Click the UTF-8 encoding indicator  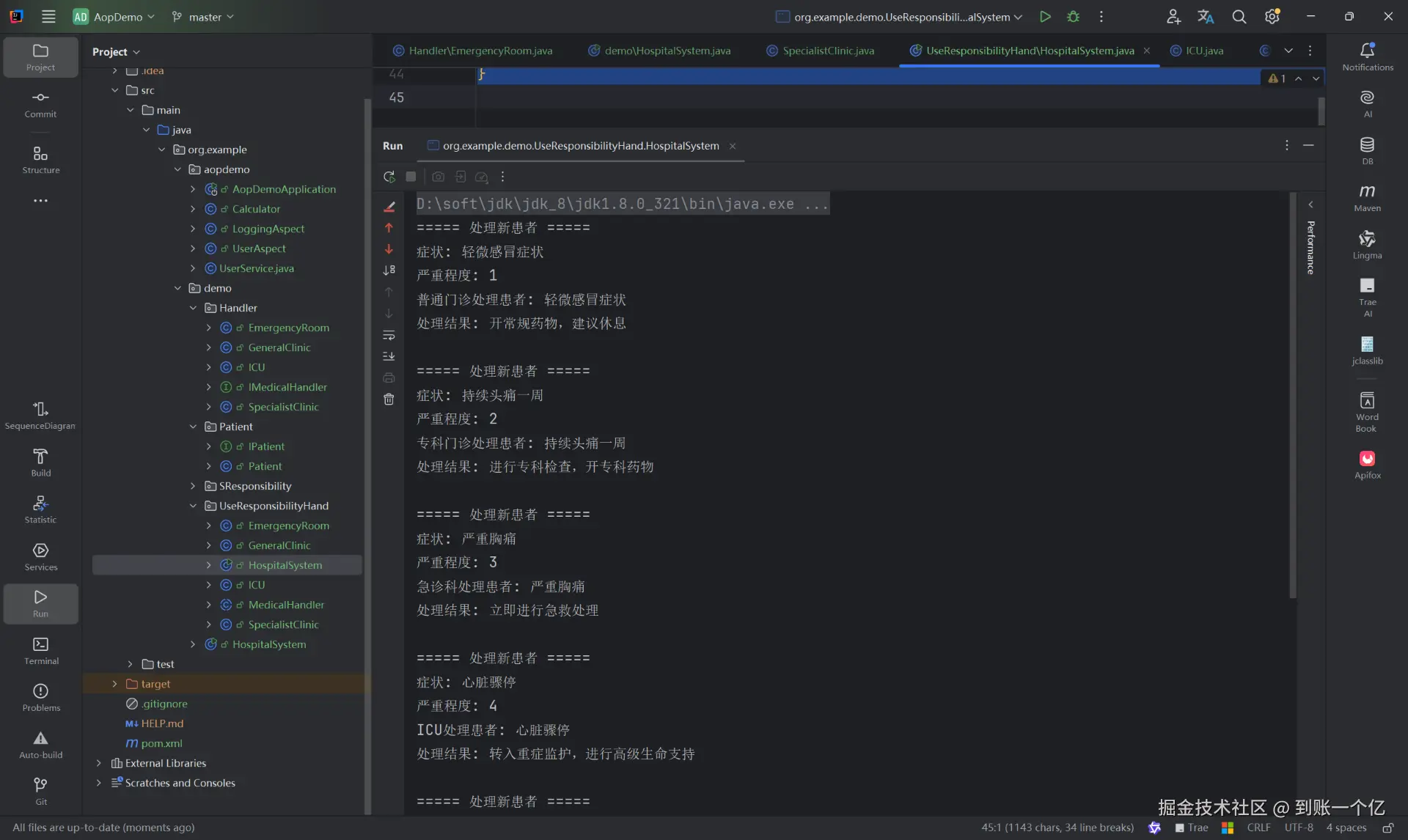(1298, 828)
